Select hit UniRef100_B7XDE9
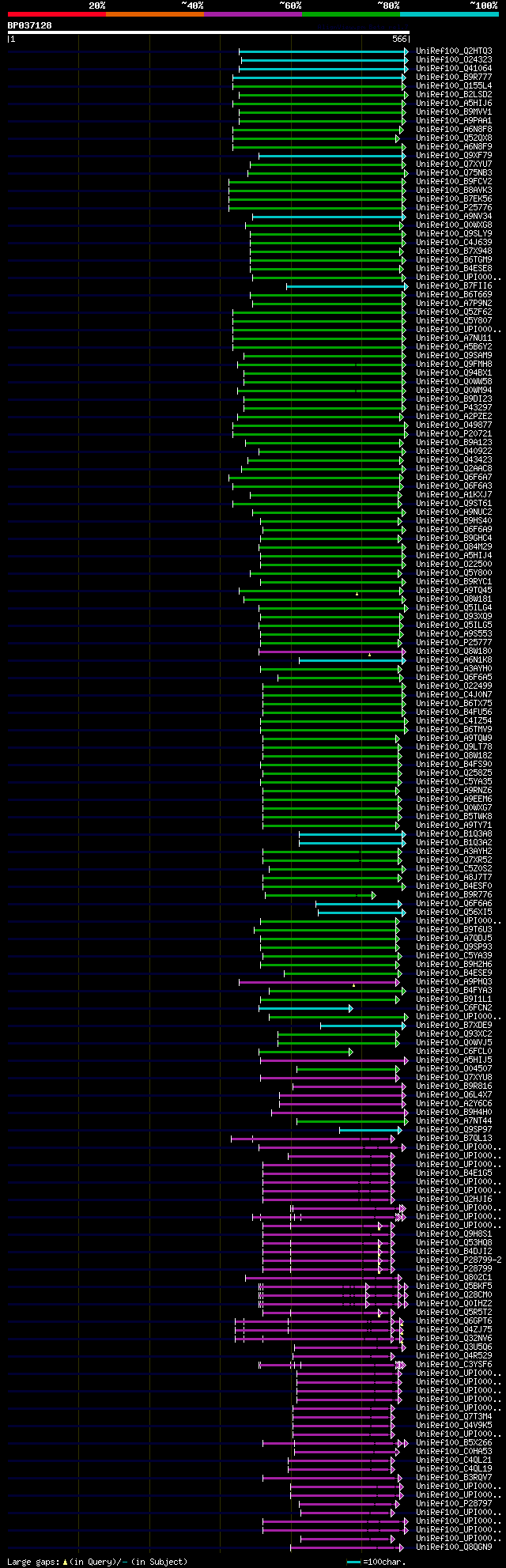The width and height of the screenshot is (506, 1568). [x=454, y=1026]
